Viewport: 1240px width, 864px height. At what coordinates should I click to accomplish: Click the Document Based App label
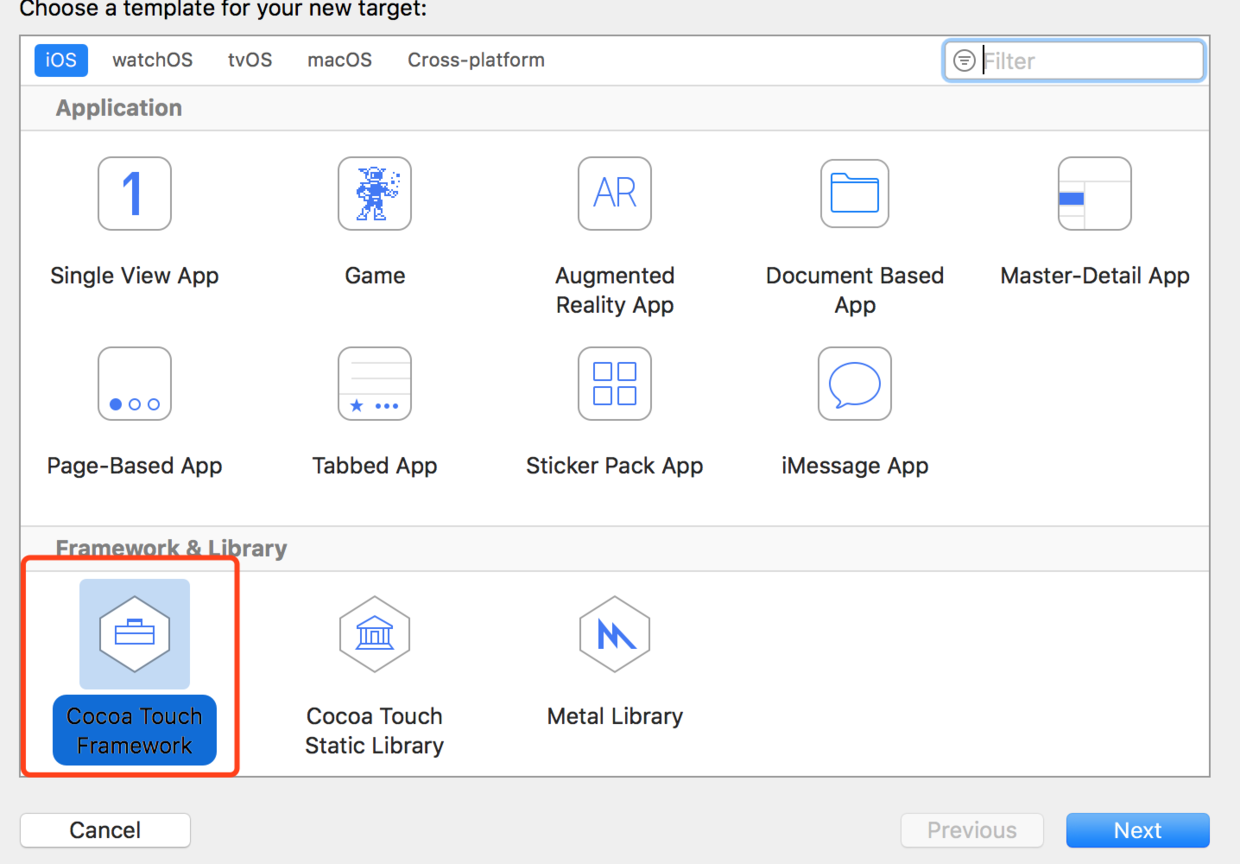[855, 290]
